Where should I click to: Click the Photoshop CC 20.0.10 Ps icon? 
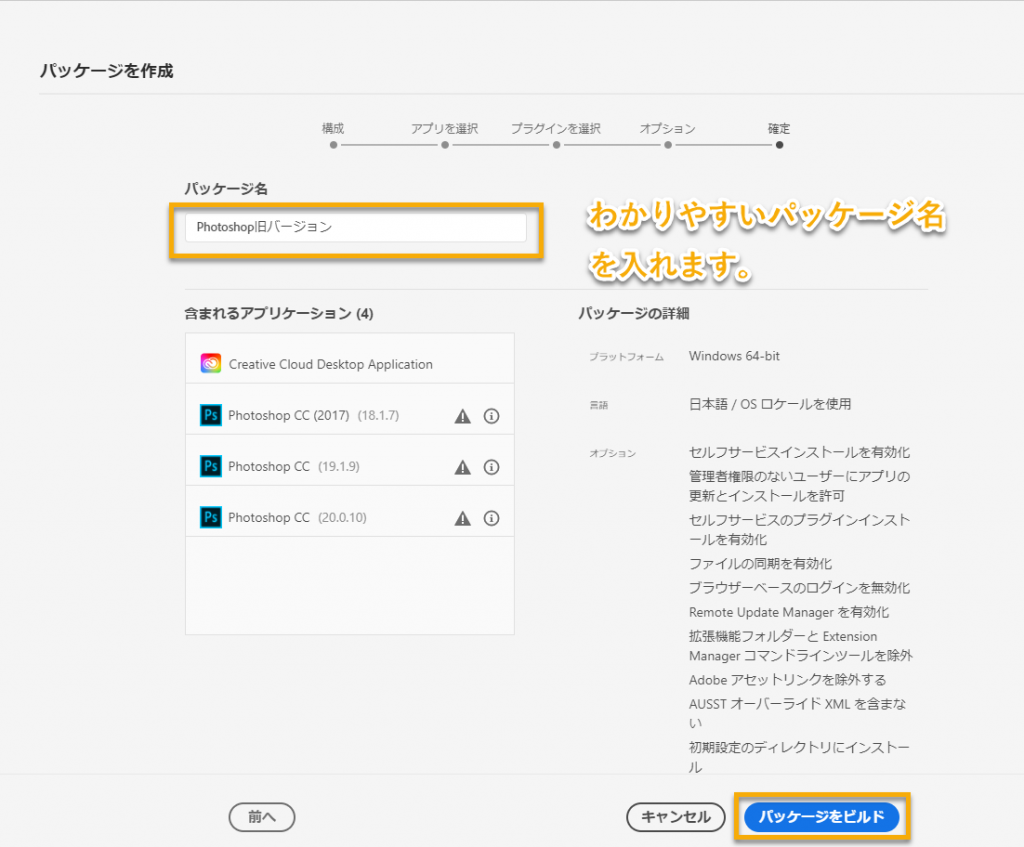(210, 517)
